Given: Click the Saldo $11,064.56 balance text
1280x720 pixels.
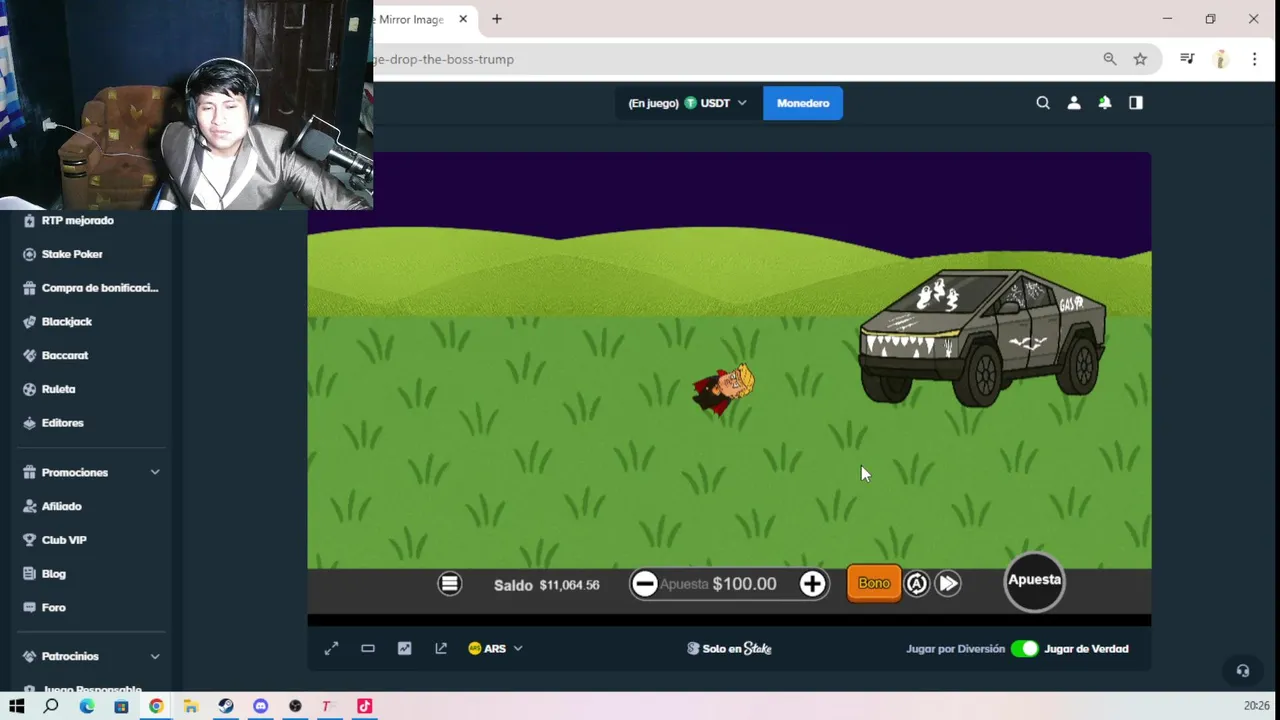Looking at the screenshot, I should click(546, 585).
